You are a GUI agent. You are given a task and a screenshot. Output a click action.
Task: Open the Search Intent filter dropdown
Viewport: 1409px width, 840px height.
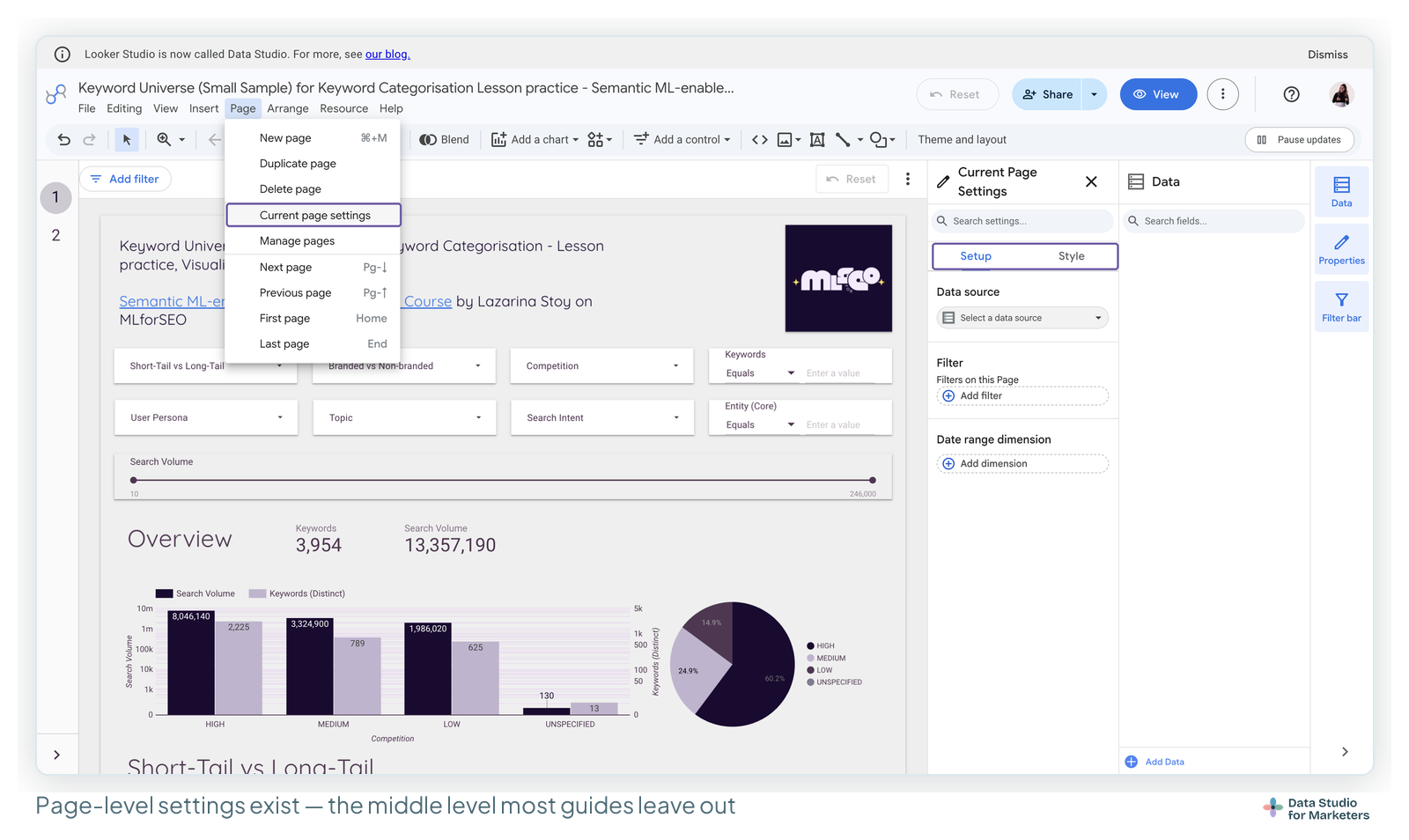[602, 417]
